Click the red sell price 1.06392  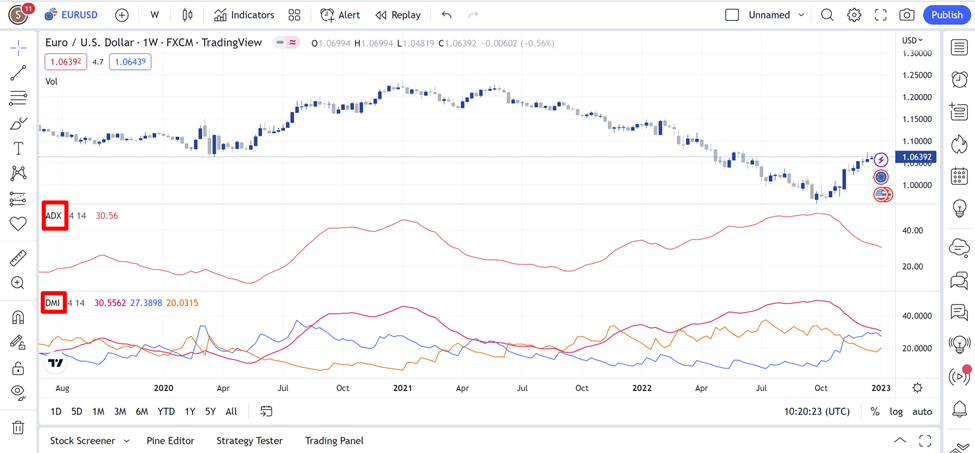[x=65, y=62]
